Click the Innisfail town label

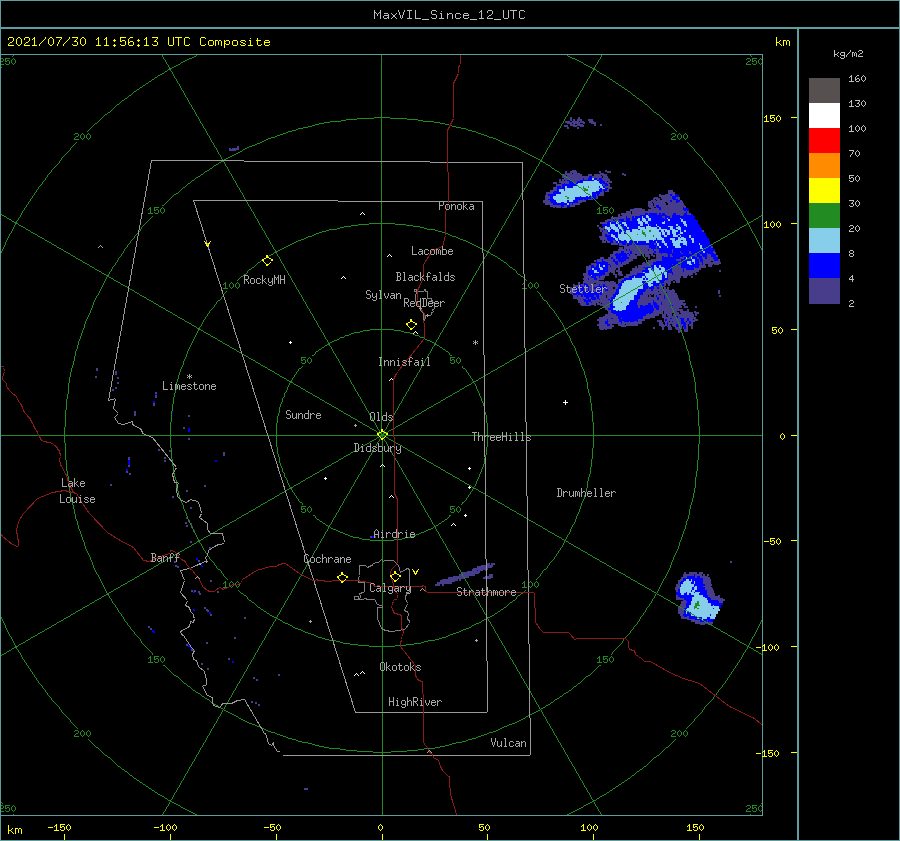pyautogui.click(x=404, y=362)
